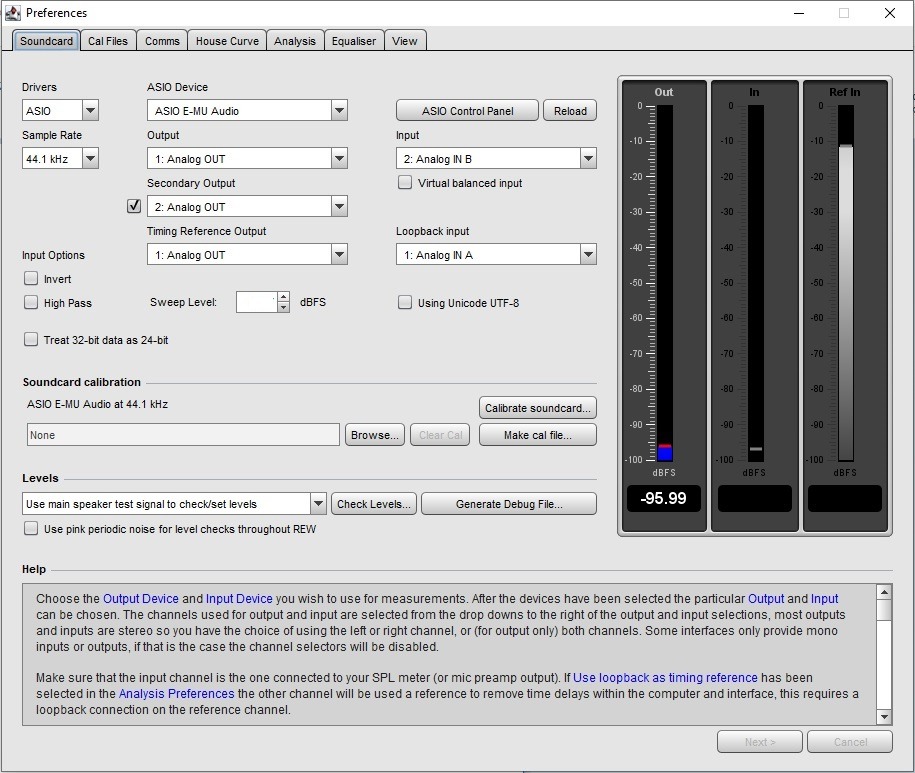Open Use loopback as timing reference link
The width and height of the screenshot is (915, 773).
665,677
